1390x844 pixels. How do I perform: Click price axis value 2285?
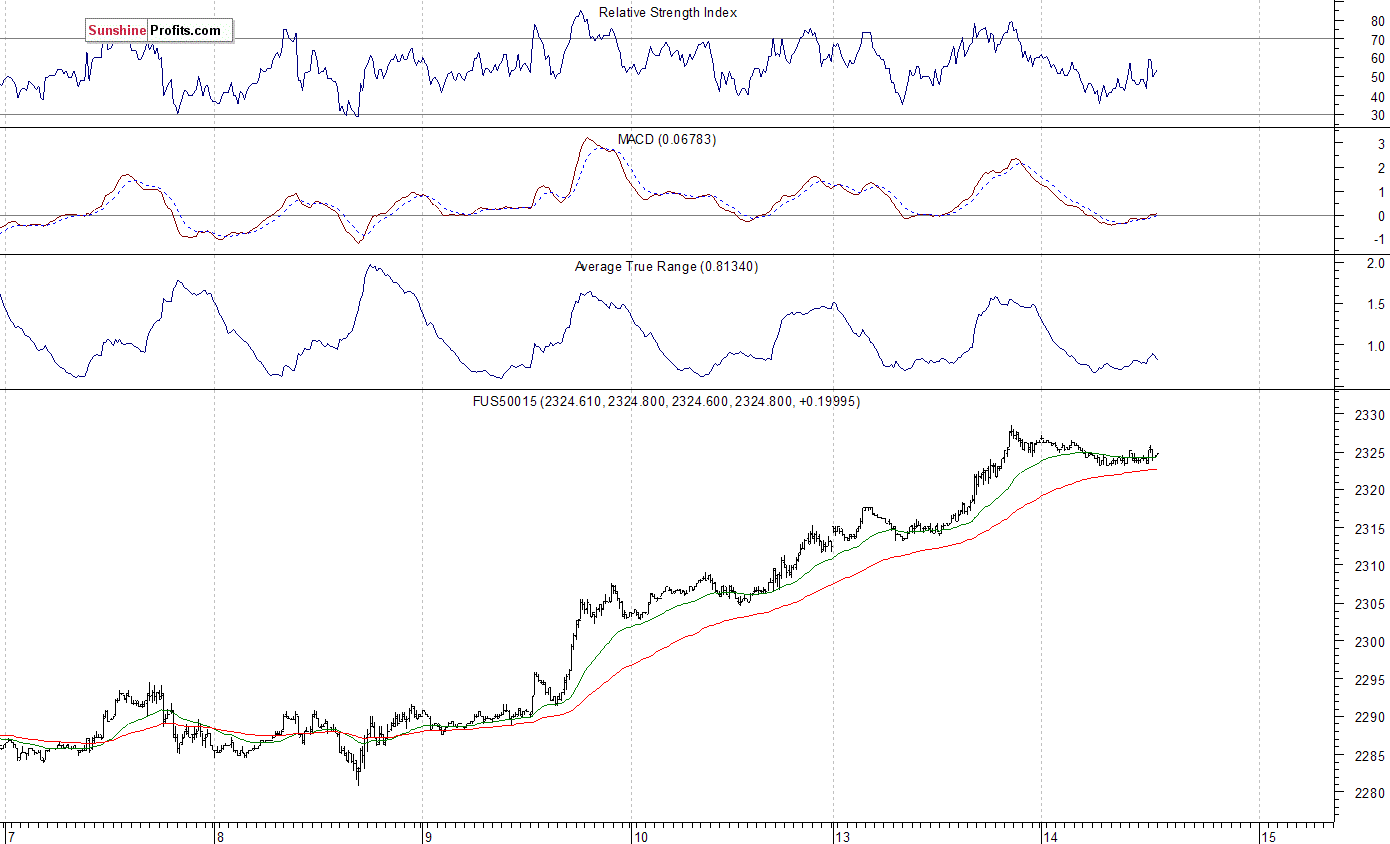[1370, 756]
